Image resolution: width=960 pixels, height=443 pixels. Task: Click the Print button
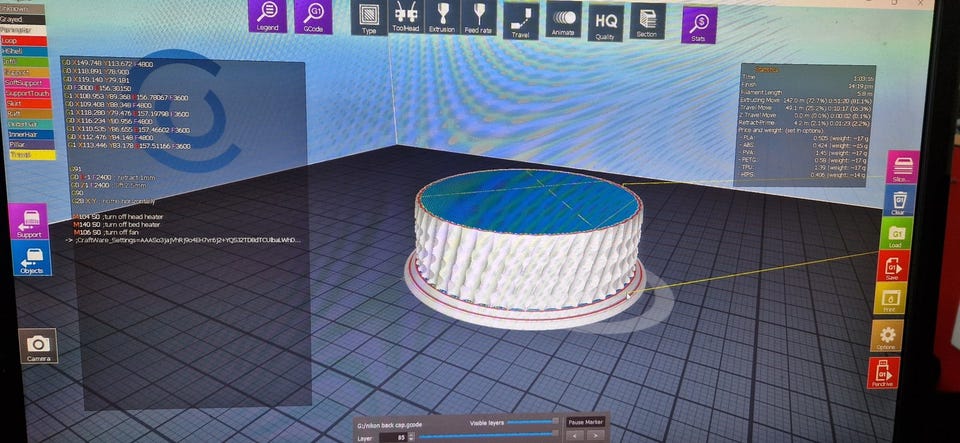click(x=890, y=299)
